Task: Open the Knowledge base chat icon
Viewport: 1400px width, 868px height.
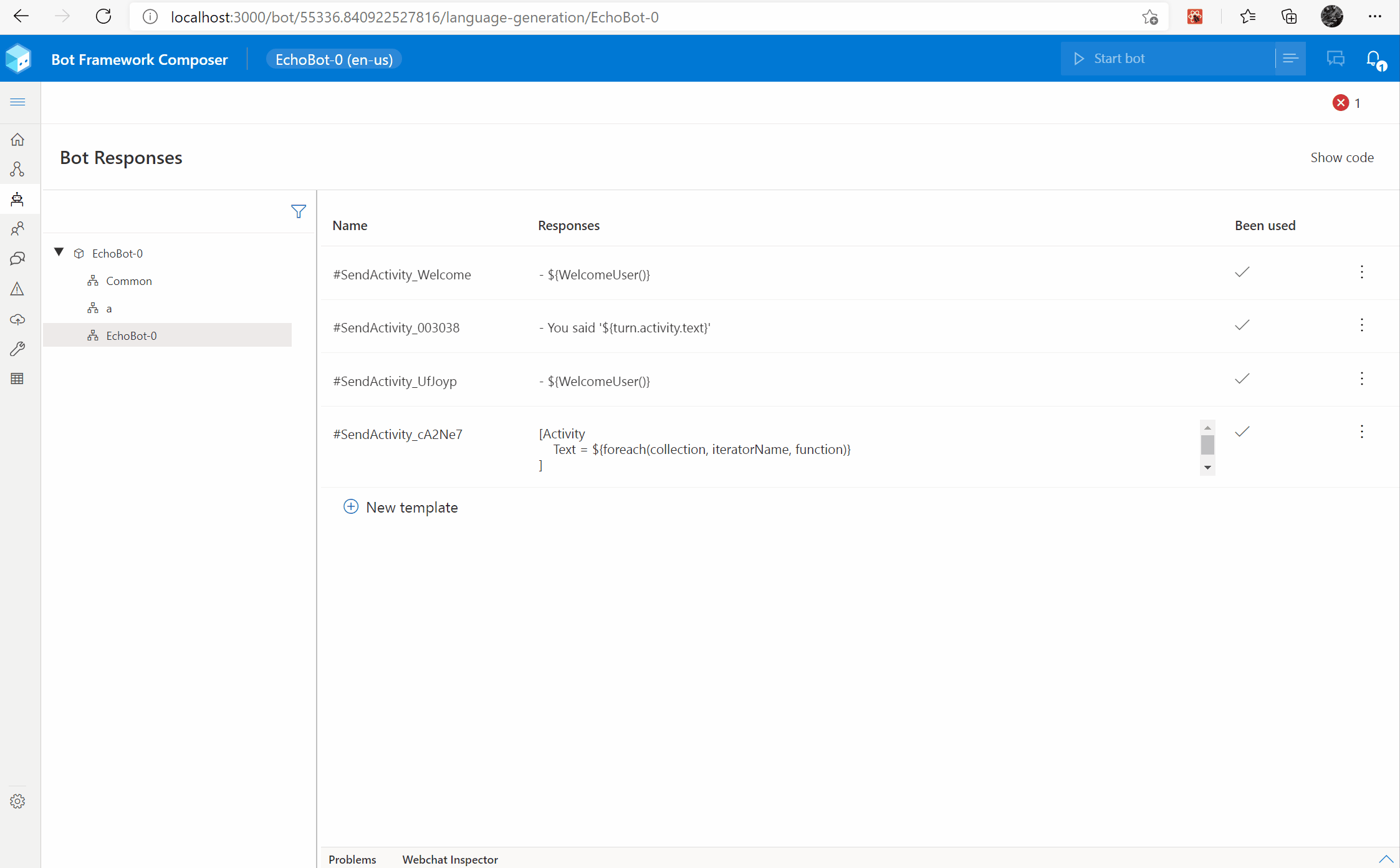Action: (x=17, y=258)
